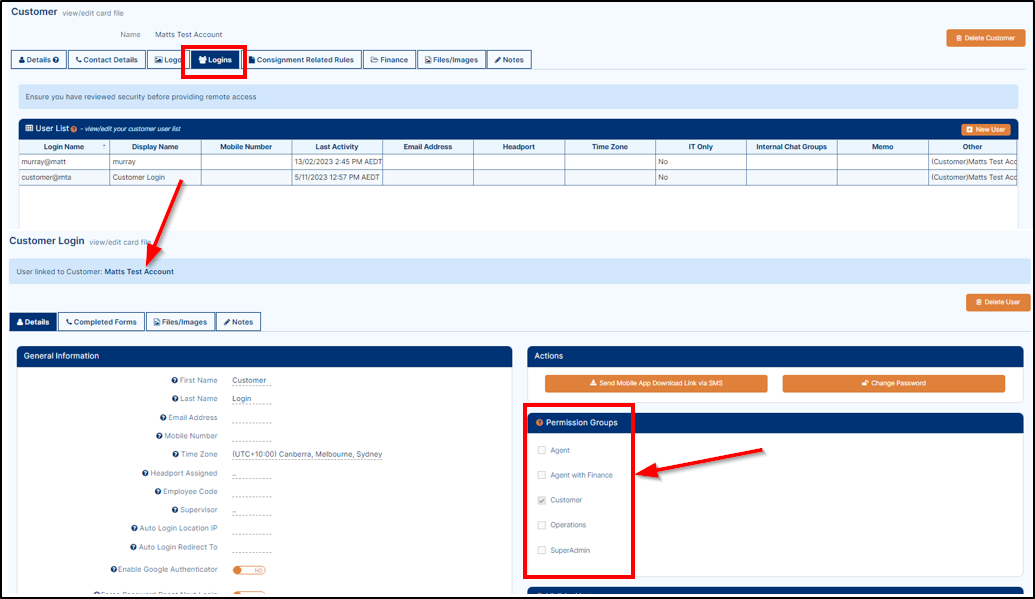
Task: Click the question mark icon on upper Details tab
Action: 56,60
